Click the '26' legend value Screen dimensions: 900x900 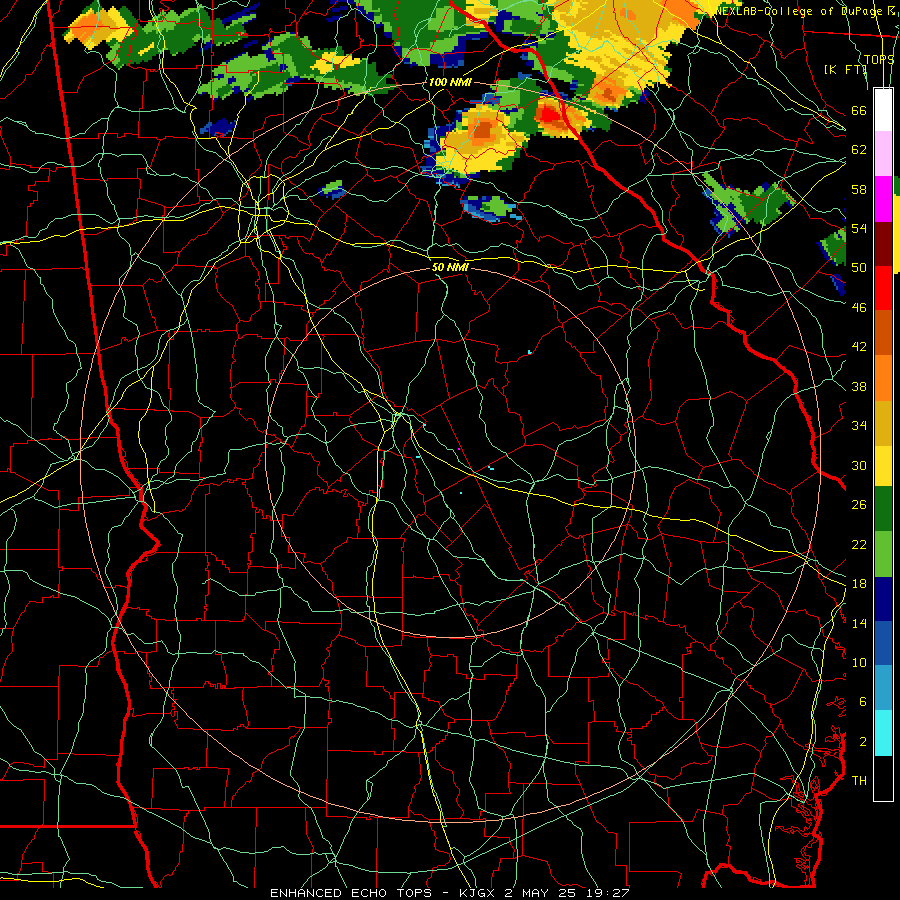[x=859, y=505]
